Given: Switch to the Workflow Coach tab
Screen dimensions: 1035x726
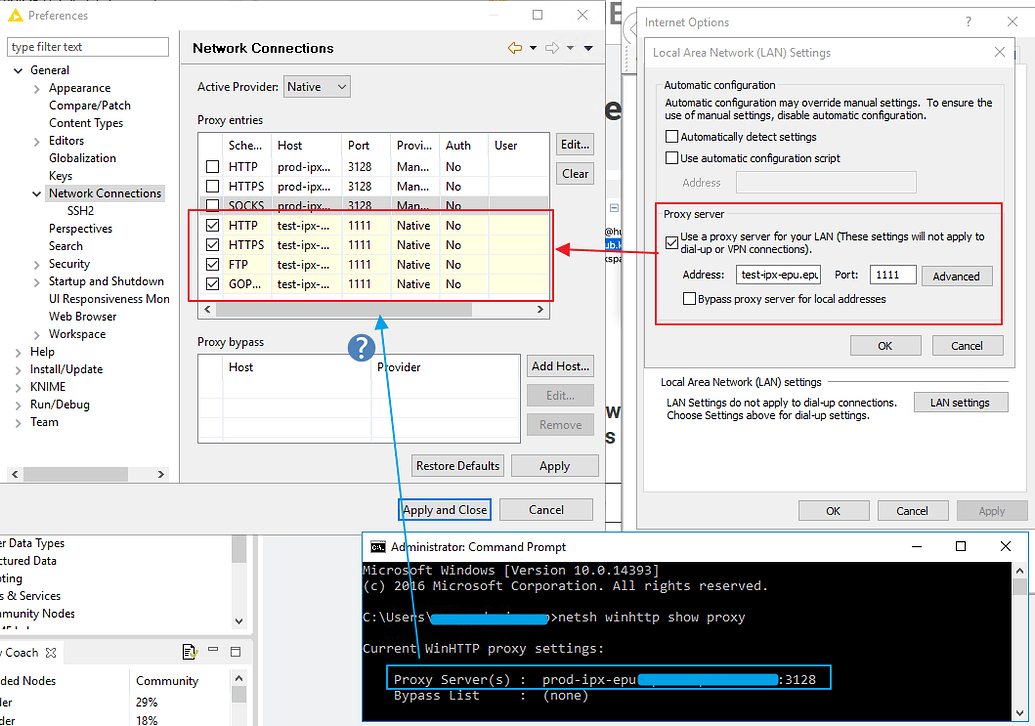Looking at the screenshot, I should pyautogui.click(x=22, y=651).
